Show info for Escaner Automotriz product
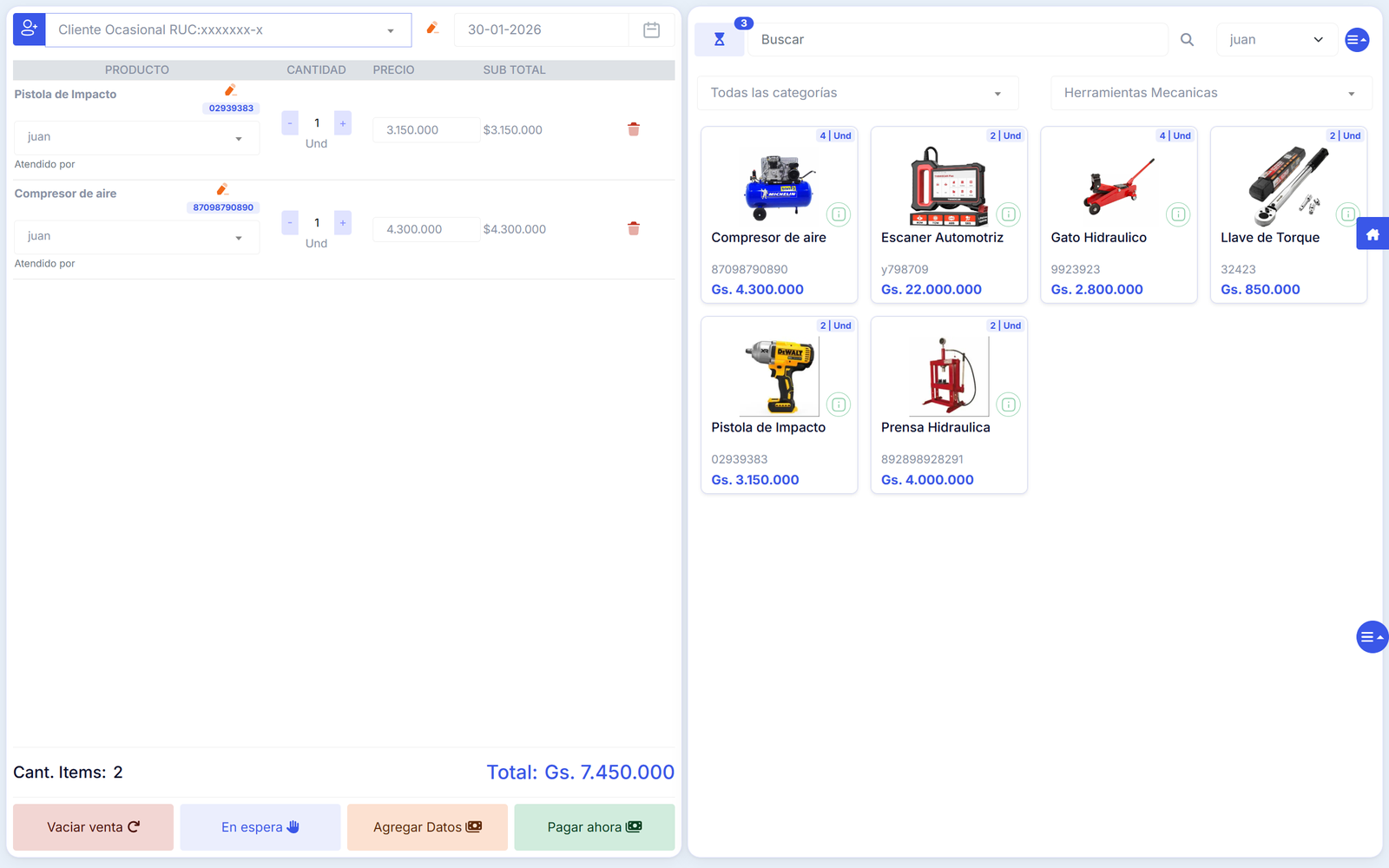The image size is (1389, 868). click(1008, 214)
